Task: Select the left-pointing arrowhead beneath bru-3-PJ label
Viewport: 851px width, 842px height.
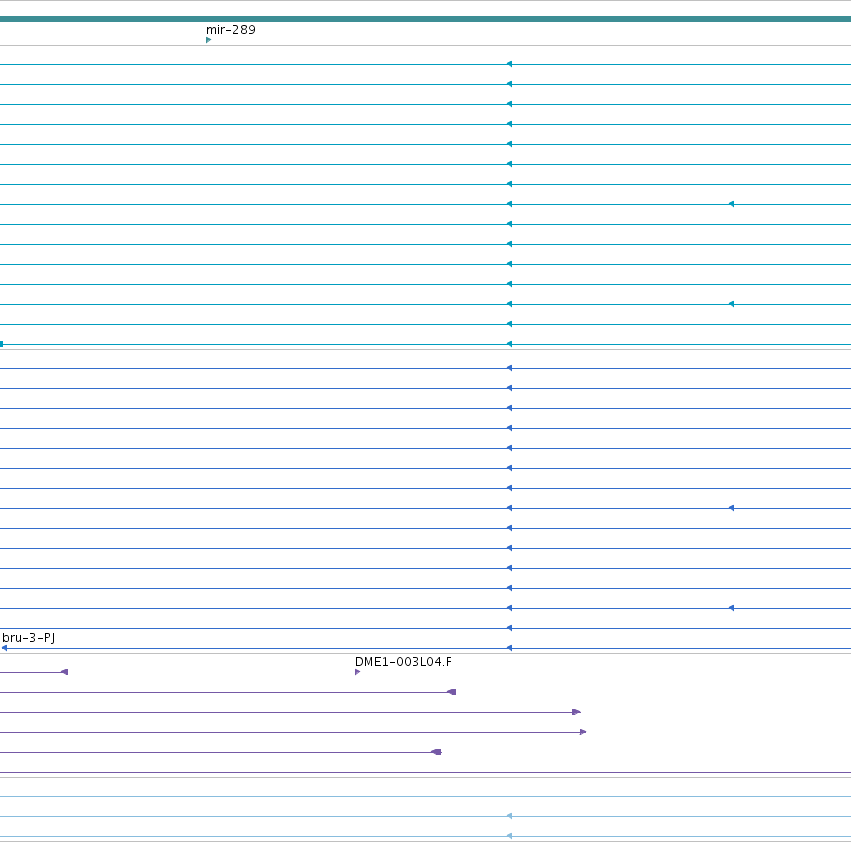Action: pos(4,648)
